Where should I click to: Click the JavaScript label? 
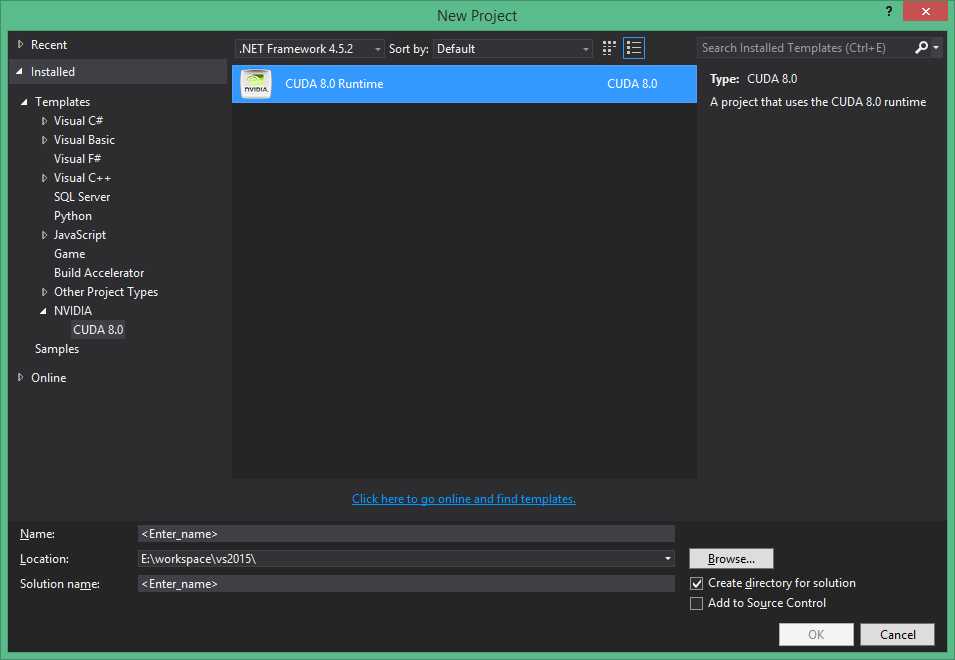pyautogui.click(x=80, y=235)
